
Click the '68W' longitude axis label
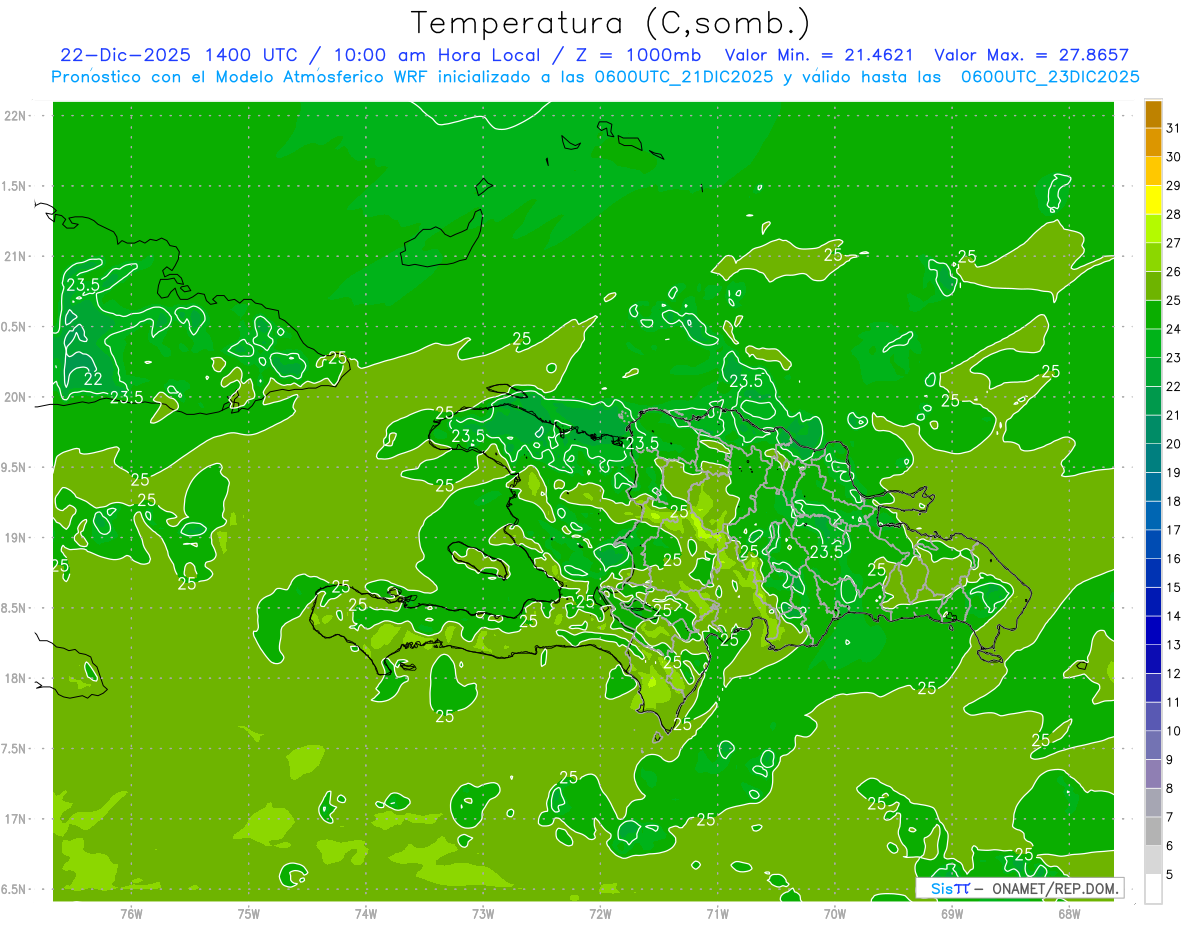pos(1069,913)
